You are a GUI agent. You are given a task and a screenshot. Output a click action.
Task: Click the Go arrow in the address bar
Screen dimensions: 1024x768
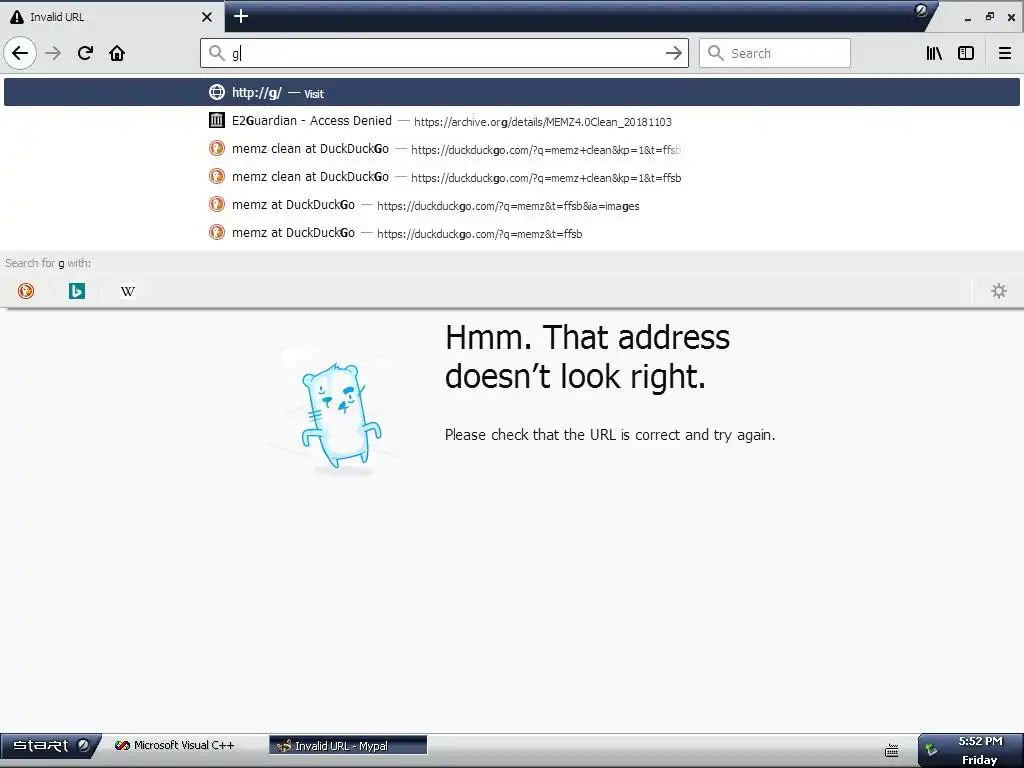click(673, 53)
